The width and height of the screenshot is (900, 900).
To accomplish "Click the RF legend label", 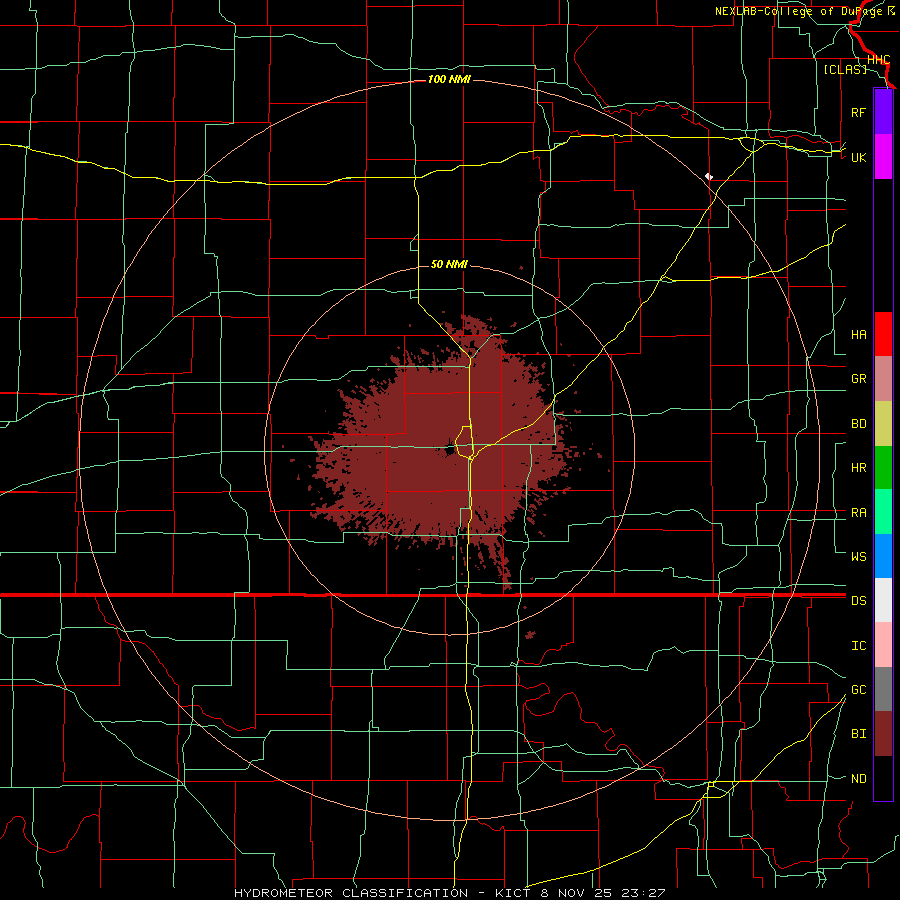I will coord(858,112).
